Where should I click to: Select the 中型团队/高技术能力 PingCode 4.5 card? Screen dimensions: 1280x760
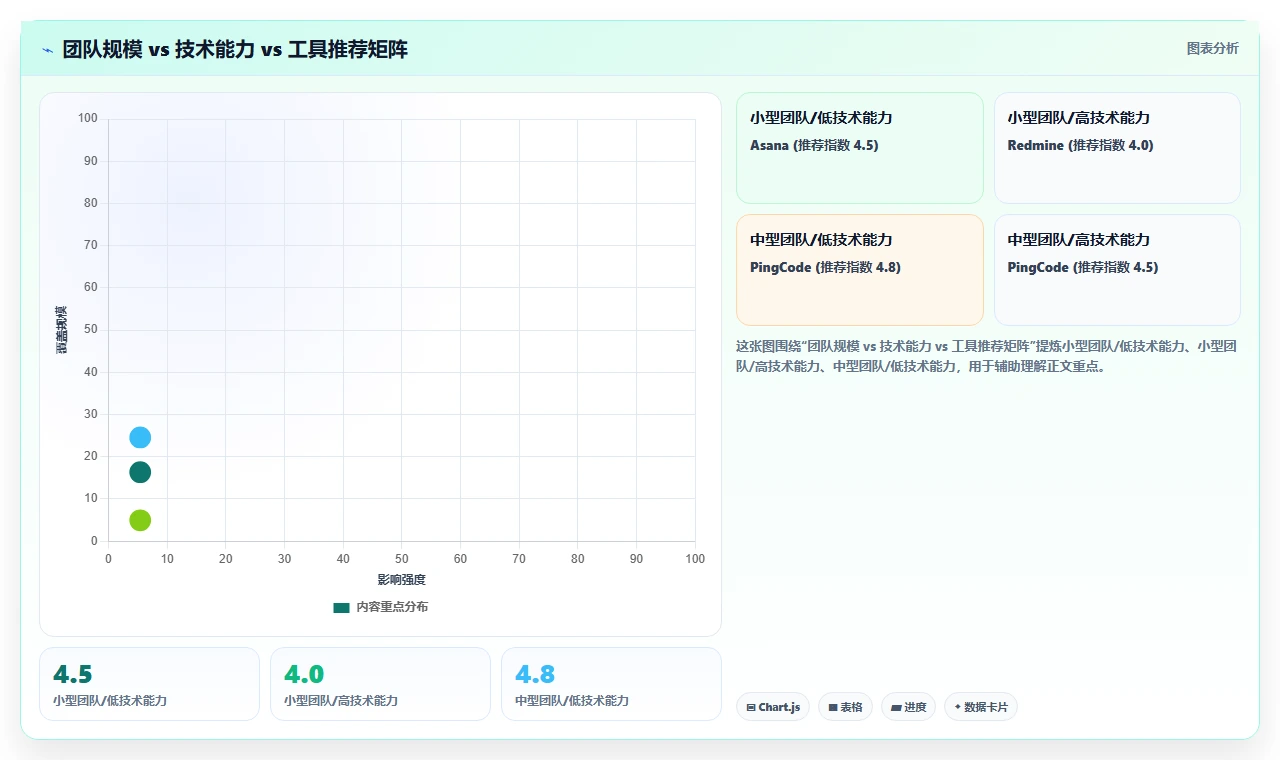1117,270
